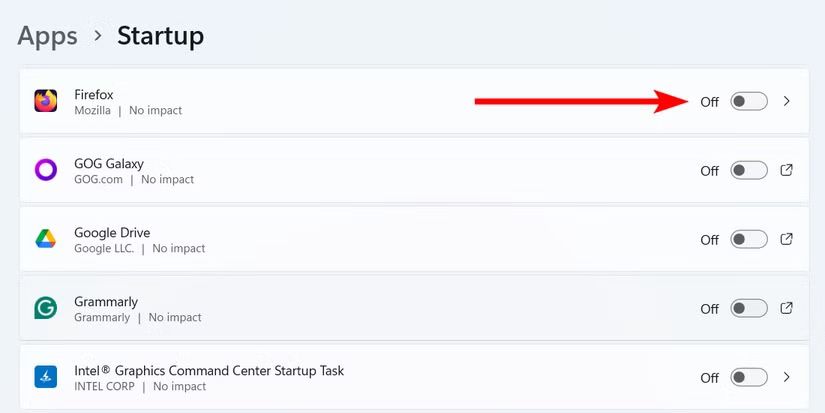The width and height of the screenshot is (825, 413).
Task: Switch on Intel Graphics startup task toggle
Action: [x=748, y=377]
